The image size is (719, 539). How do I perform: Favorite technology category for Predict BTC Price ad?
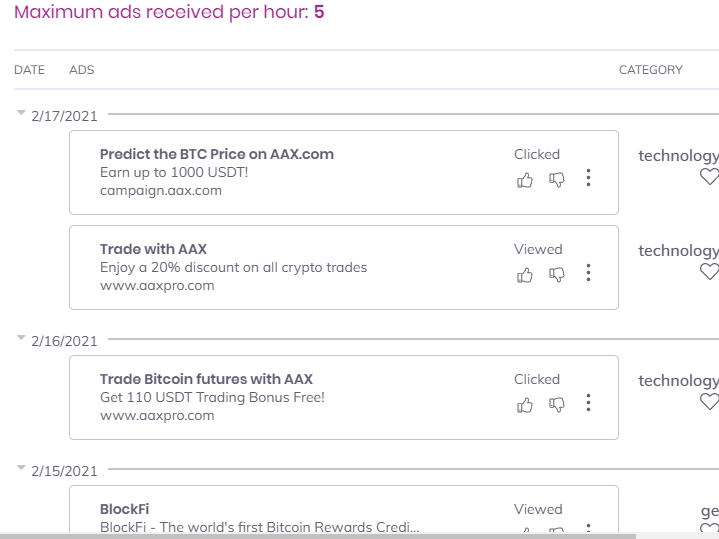click(709, 177)
